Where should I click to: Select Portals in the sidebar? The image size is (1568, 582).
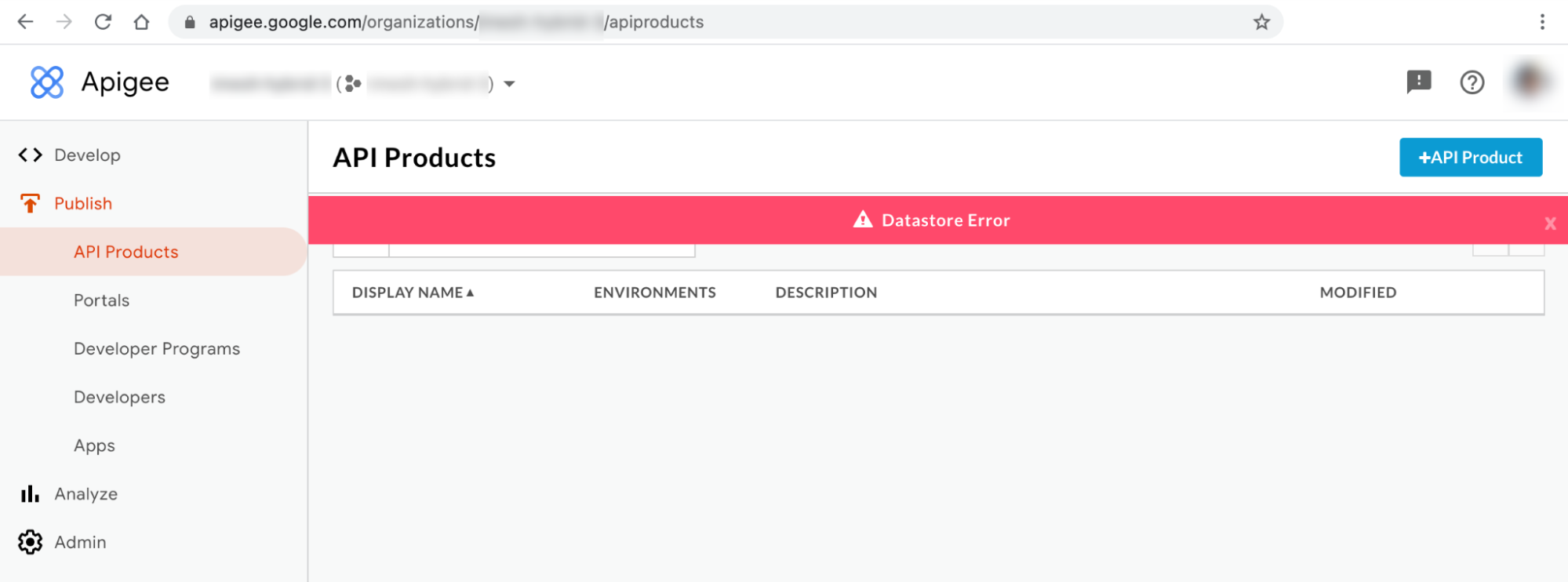101,300
